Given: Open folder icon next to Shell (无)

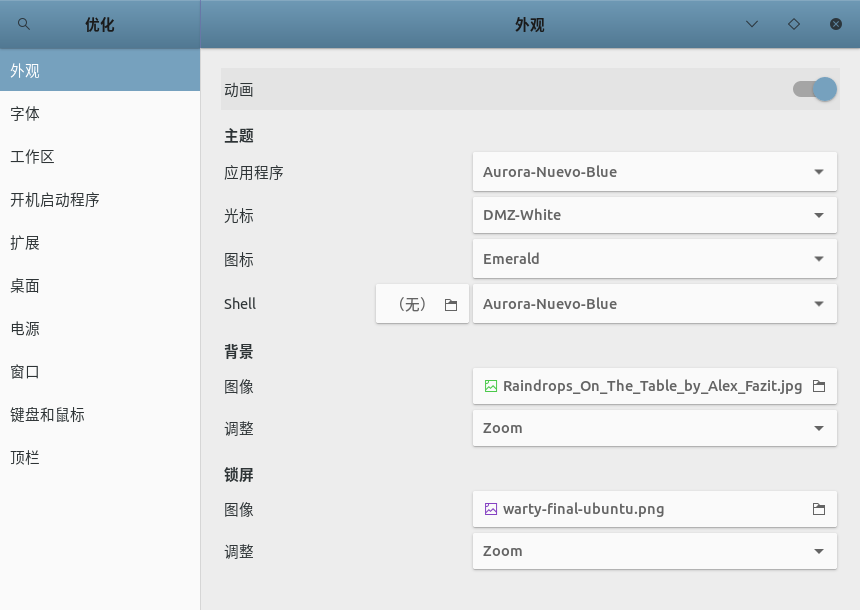Looking at the screenshot, I should (451, 304).
